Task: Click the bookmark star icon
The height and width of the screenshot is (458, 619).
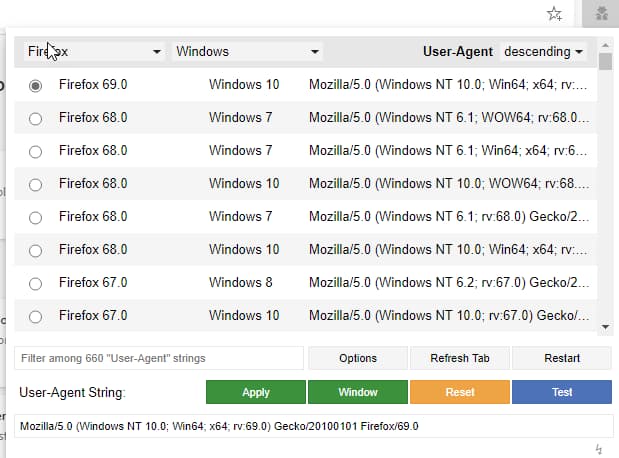Action: [x=555, y=14]
